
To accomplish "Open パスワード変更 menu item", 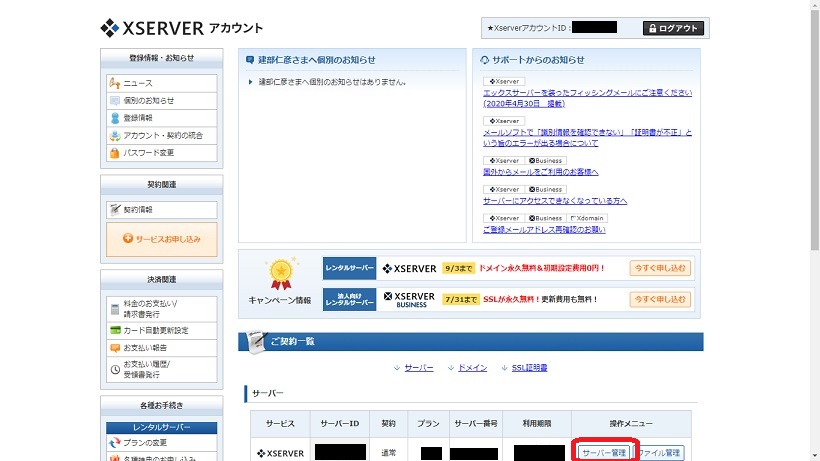I will (x=161, y=153).
